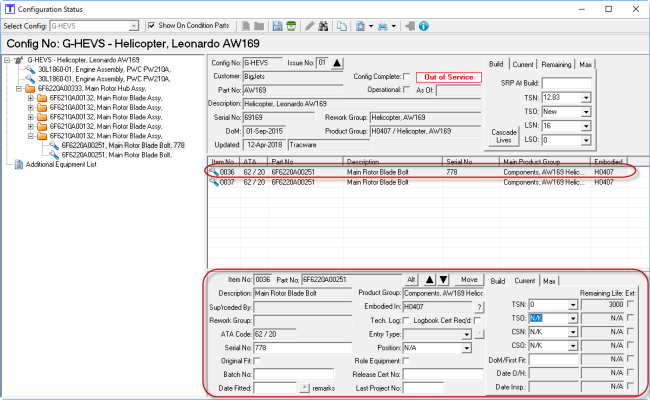Click the Open folder toolbar icon
The image size is (650, 400).
point(259,26)
